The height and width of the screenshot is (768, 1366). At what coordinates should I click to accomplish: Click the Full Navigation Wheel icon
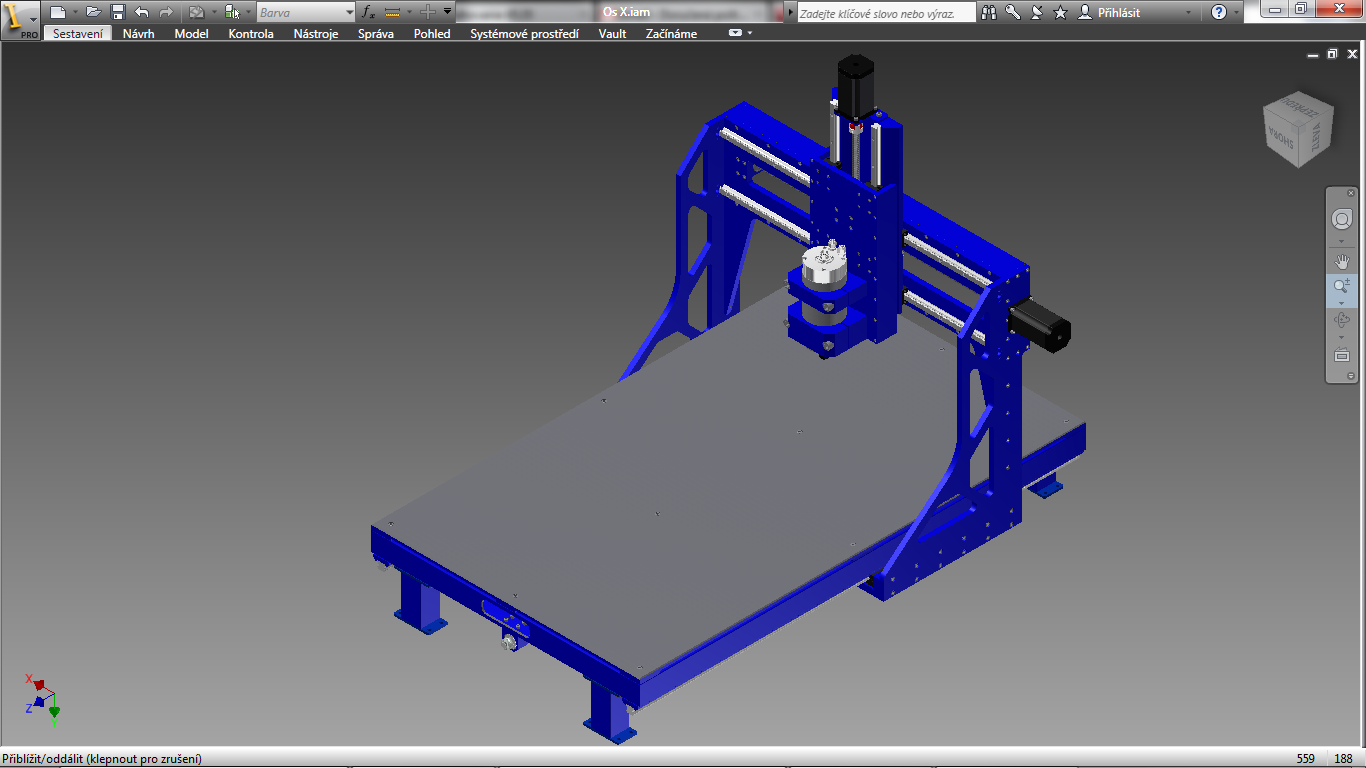[x=1342, y=219]
